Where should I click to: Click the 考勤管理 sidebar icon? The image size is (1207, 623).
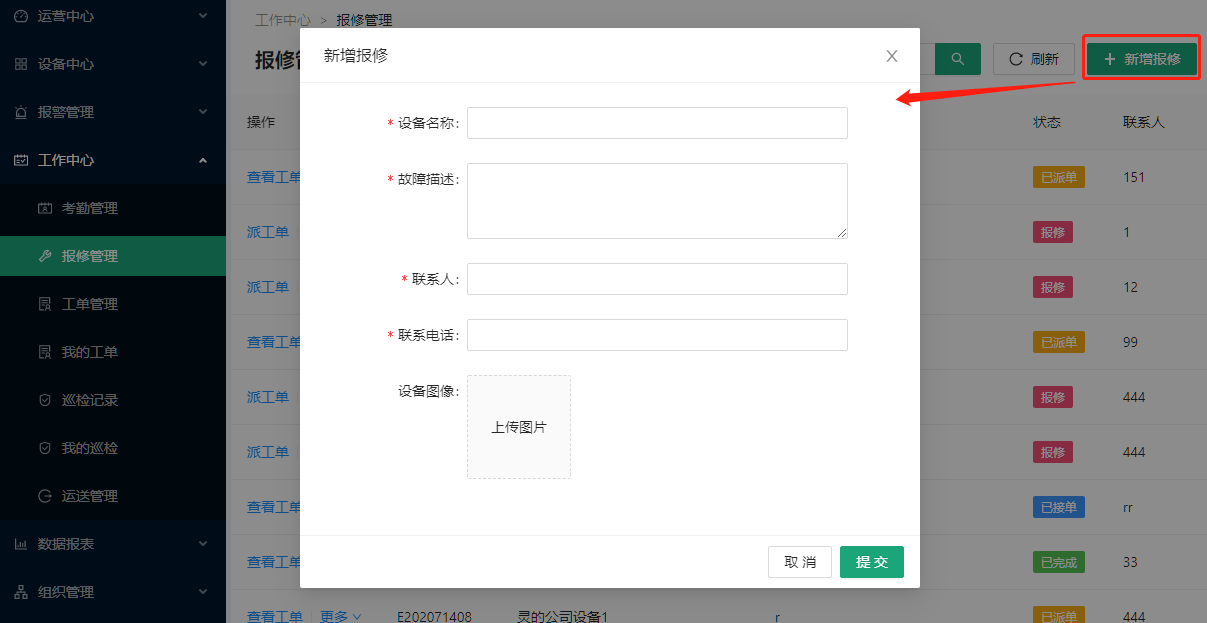click(x=45, y=208)
